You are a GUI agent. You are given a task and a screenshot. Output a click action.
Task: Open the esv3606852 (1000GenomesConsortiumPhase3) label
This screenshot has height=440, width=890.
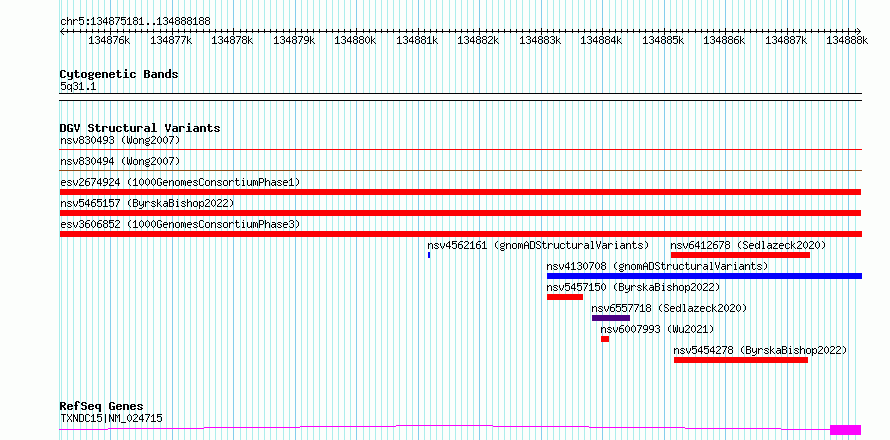180,224
